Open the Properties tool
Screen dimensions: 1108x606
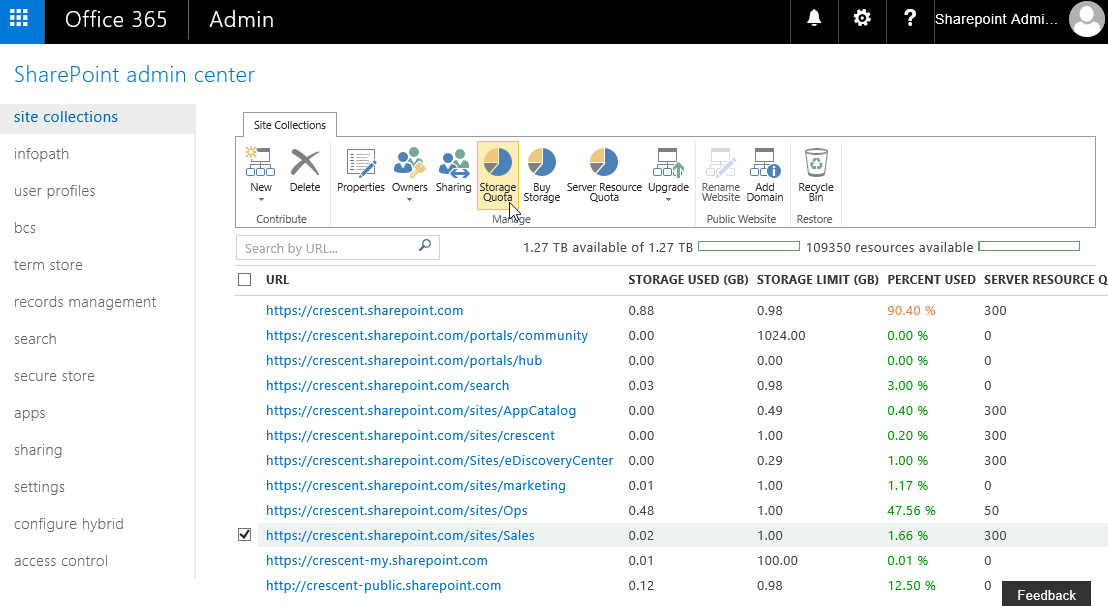coord(360,170)
